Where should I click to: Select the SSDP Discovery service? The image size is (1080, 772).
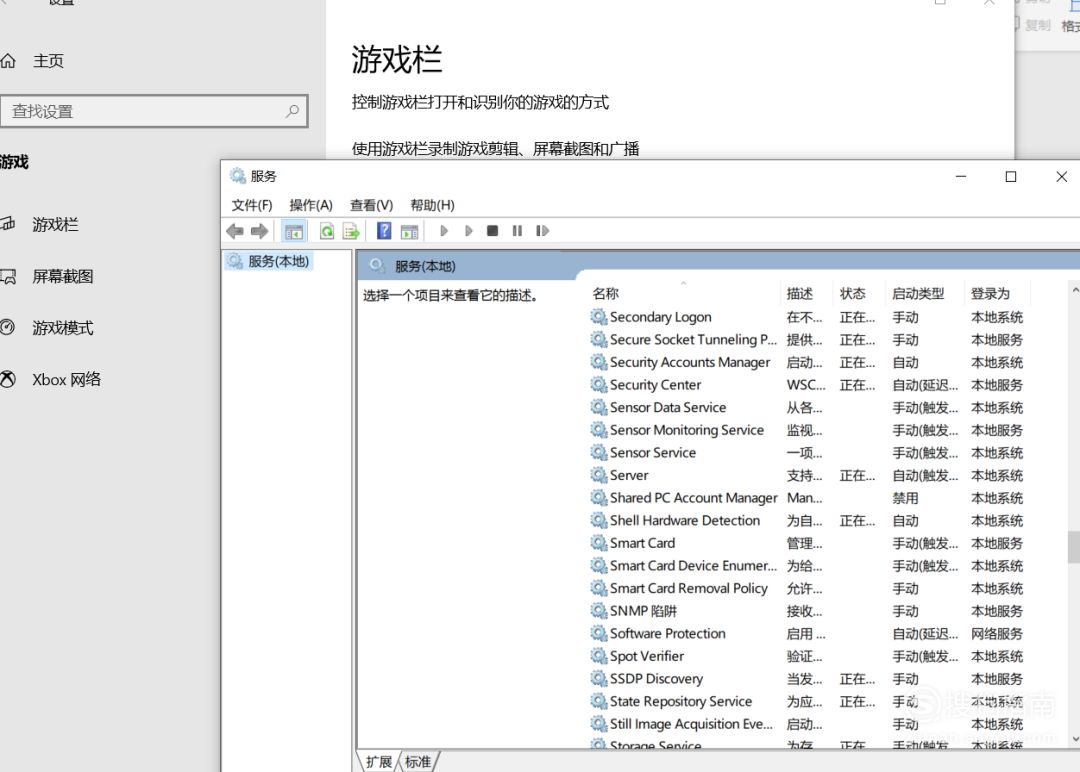click(656, 679)
